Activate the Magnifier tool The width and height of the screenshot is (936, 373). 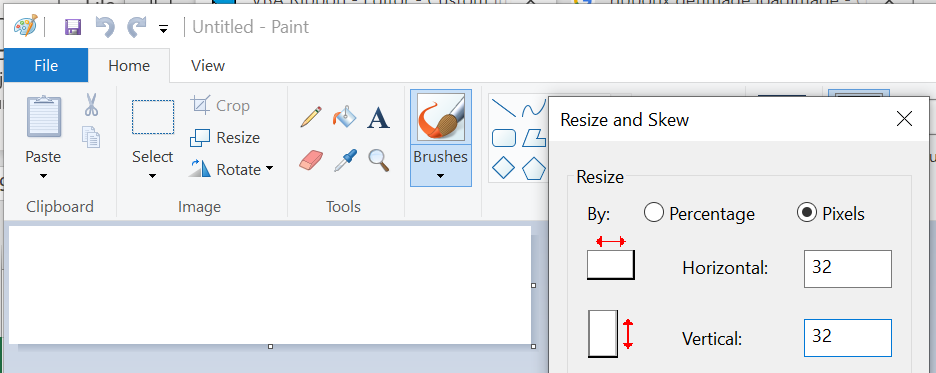(x=378, y=160)
